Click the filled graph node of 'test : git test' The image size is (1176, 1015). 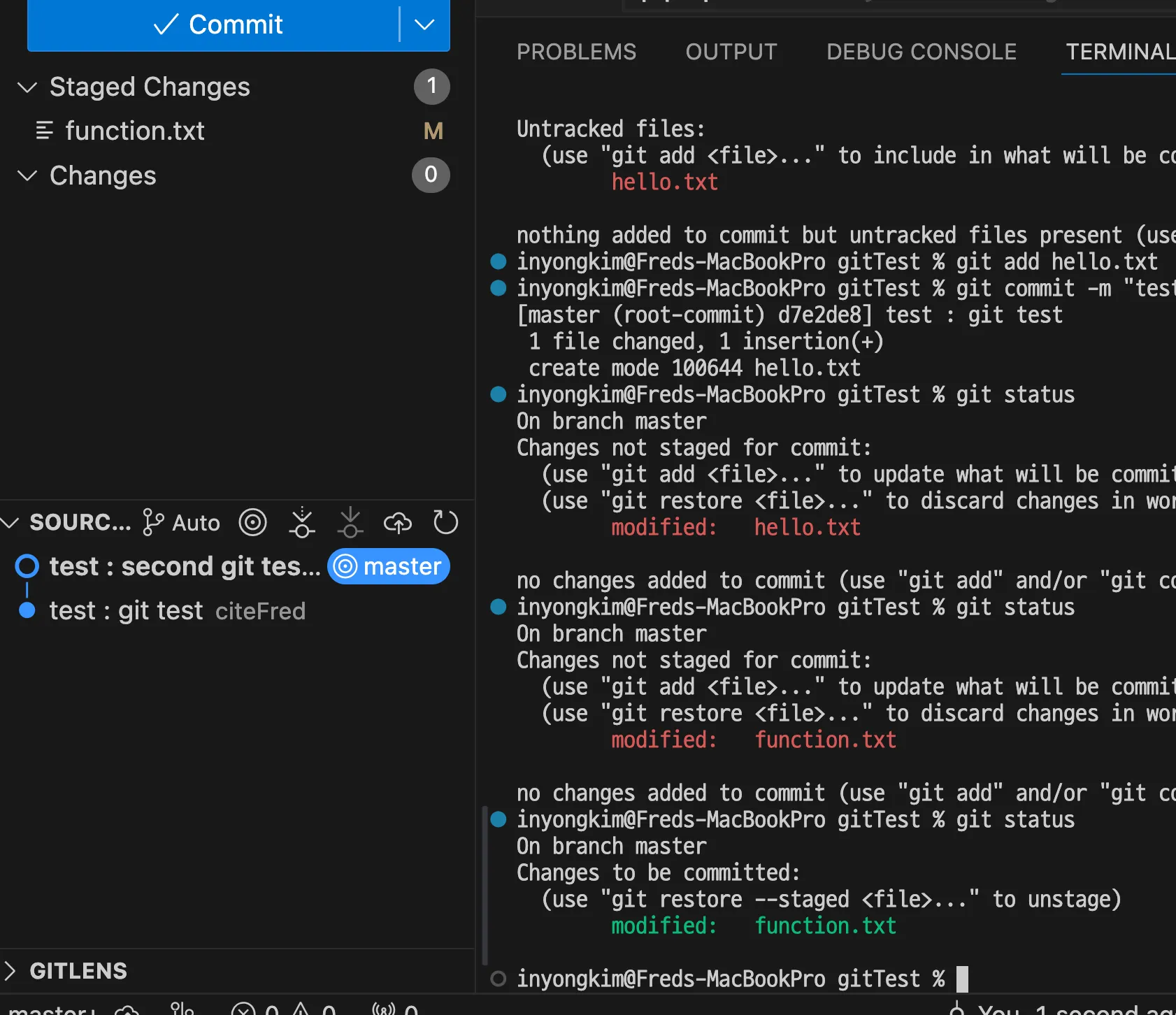point(27,610)
